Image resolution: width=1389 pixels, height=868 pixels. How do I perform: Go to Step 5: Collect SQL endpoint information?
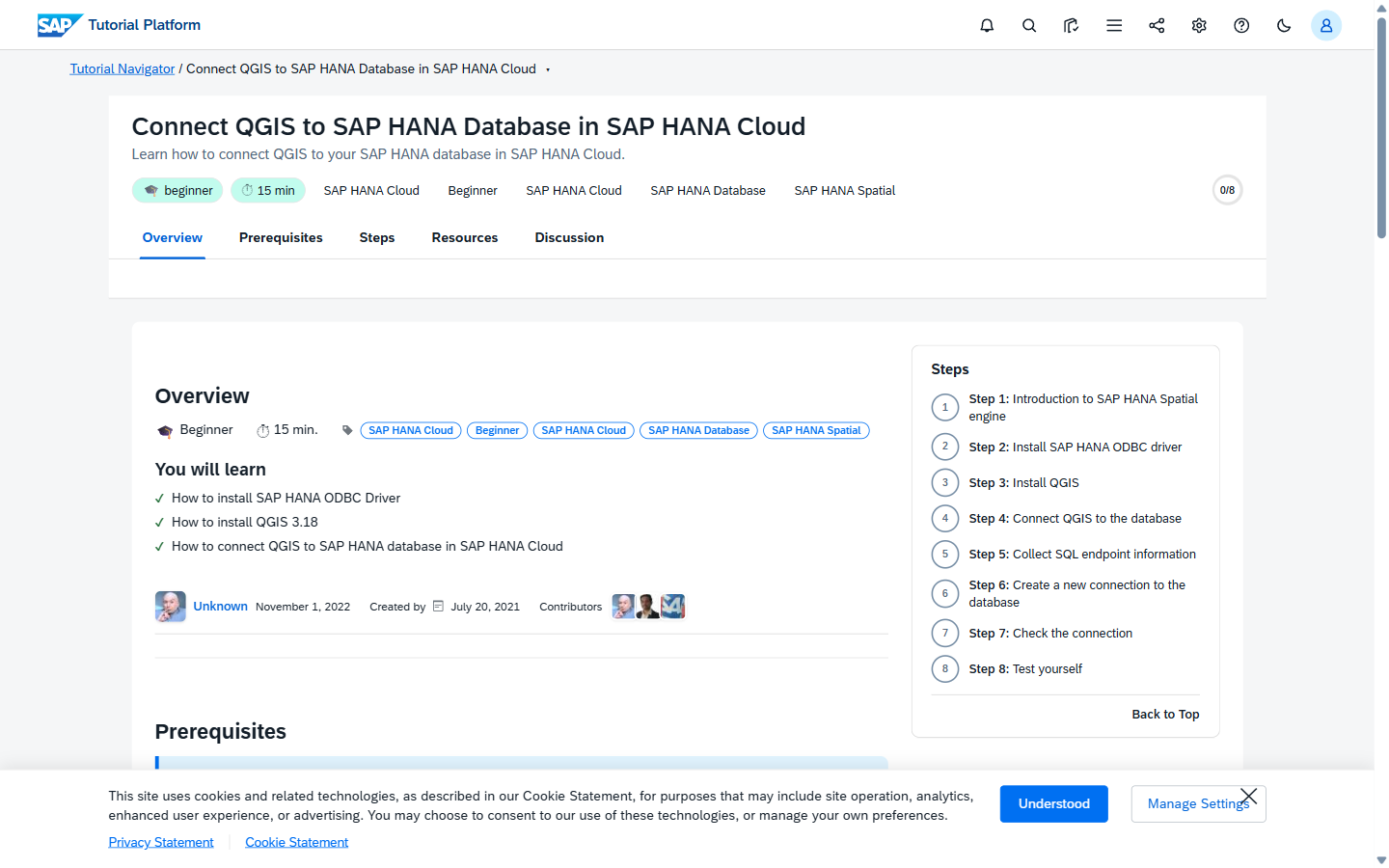pyautogui.click(x=1082, y=554)
